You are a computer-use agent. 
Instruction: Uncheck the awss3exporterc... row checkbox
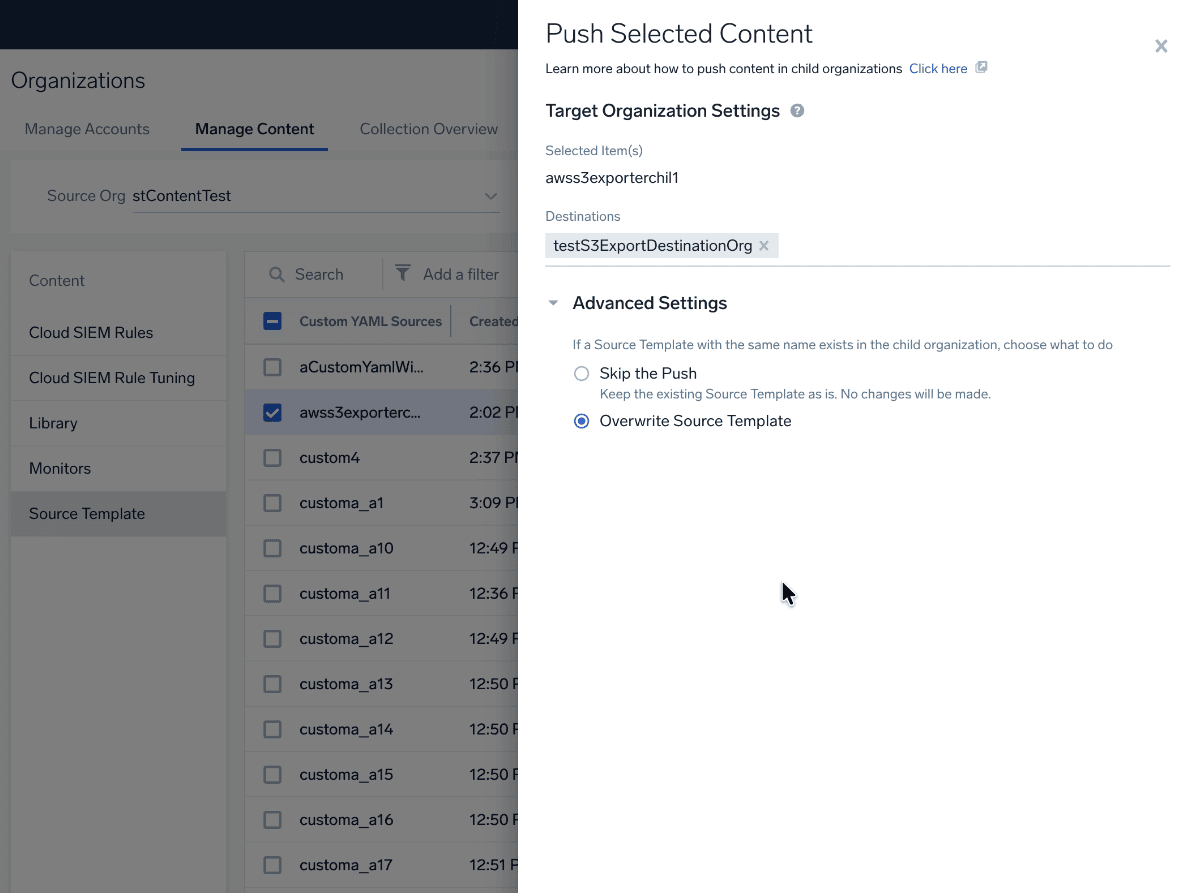click(272, 412)
